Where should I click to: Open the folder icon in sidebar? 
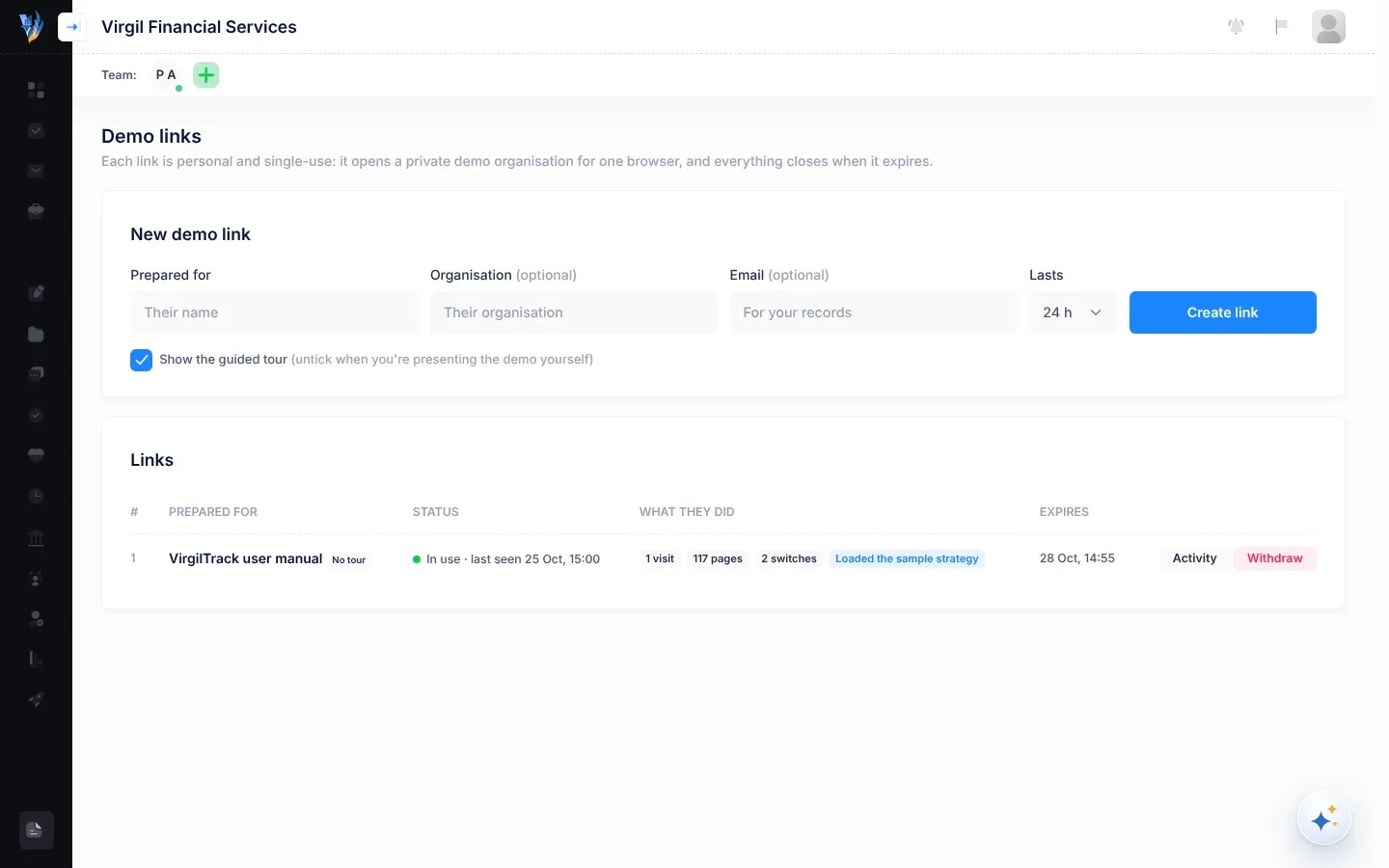[36, 334]
